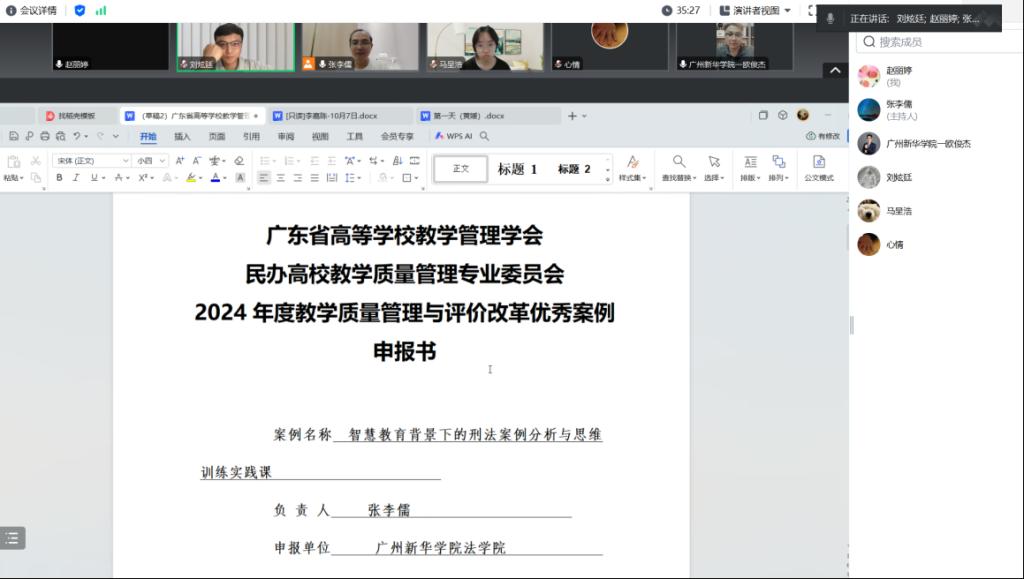The height and width of the screenshot is (579, 1024).
Task: Apply the Heading 1 style
Action: (517, 169)
